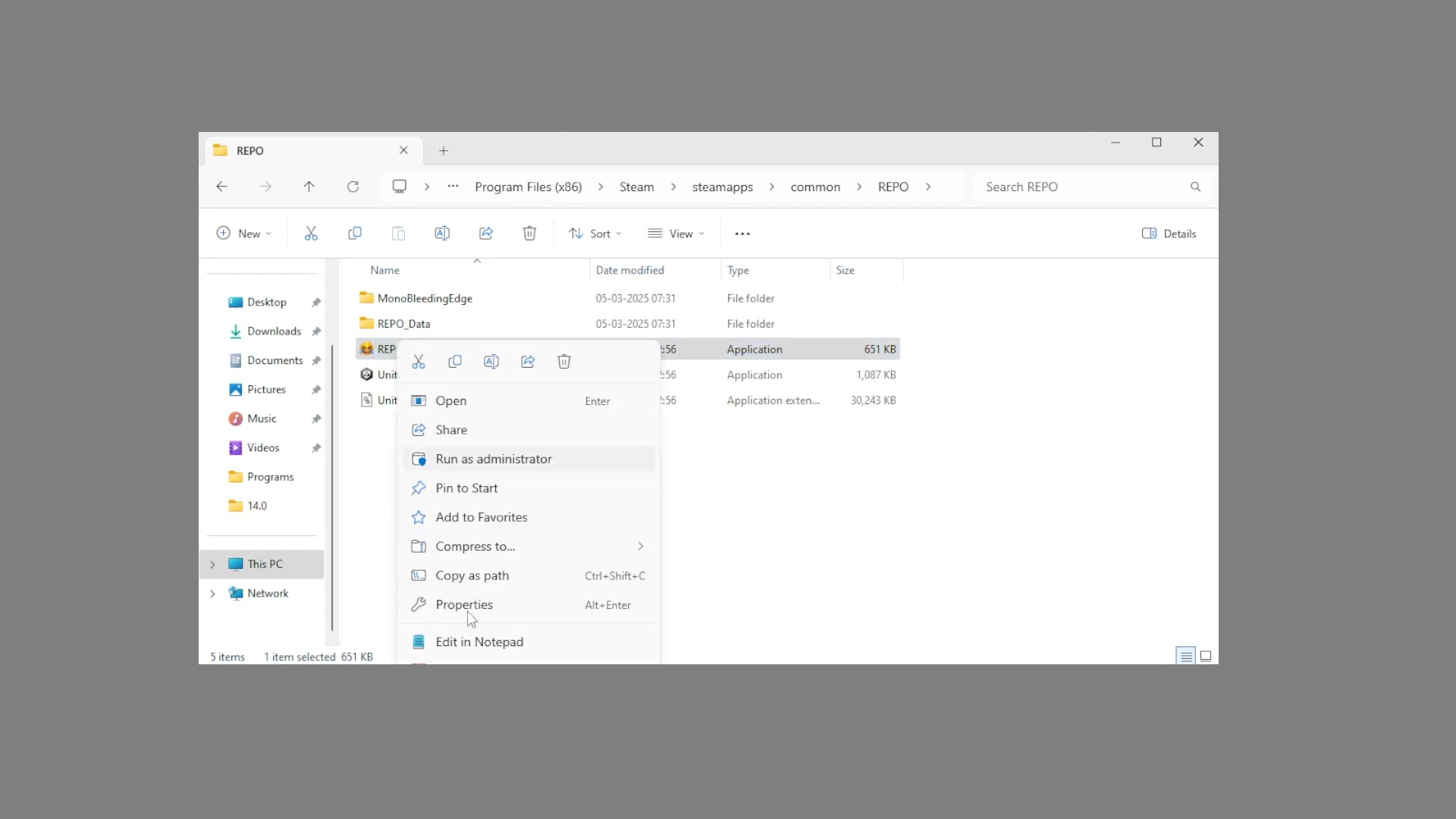Switch to large thumbnails view in status bar
Screen dimensions: 1456x819
1206,656
